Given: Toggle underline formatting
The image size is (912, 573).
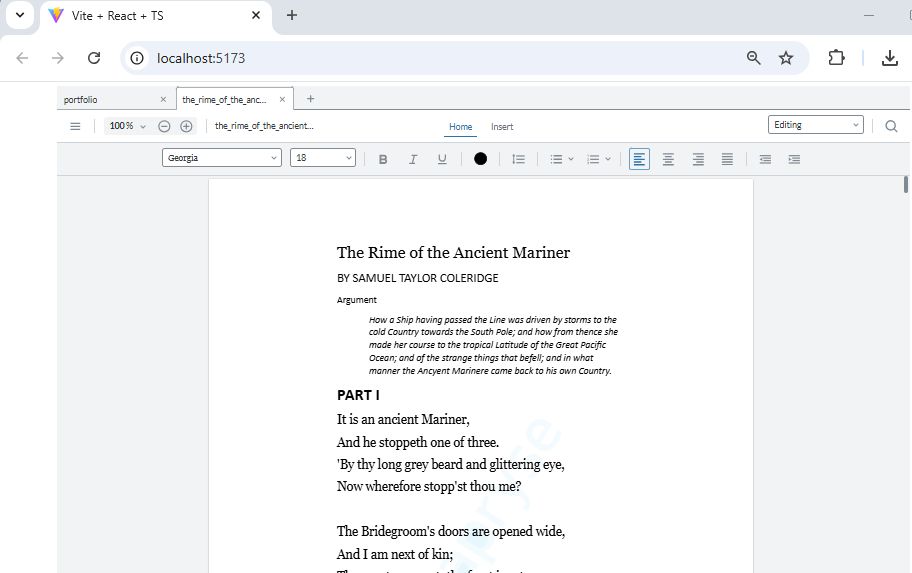Looking at the screenshot, I should [442, 159].
